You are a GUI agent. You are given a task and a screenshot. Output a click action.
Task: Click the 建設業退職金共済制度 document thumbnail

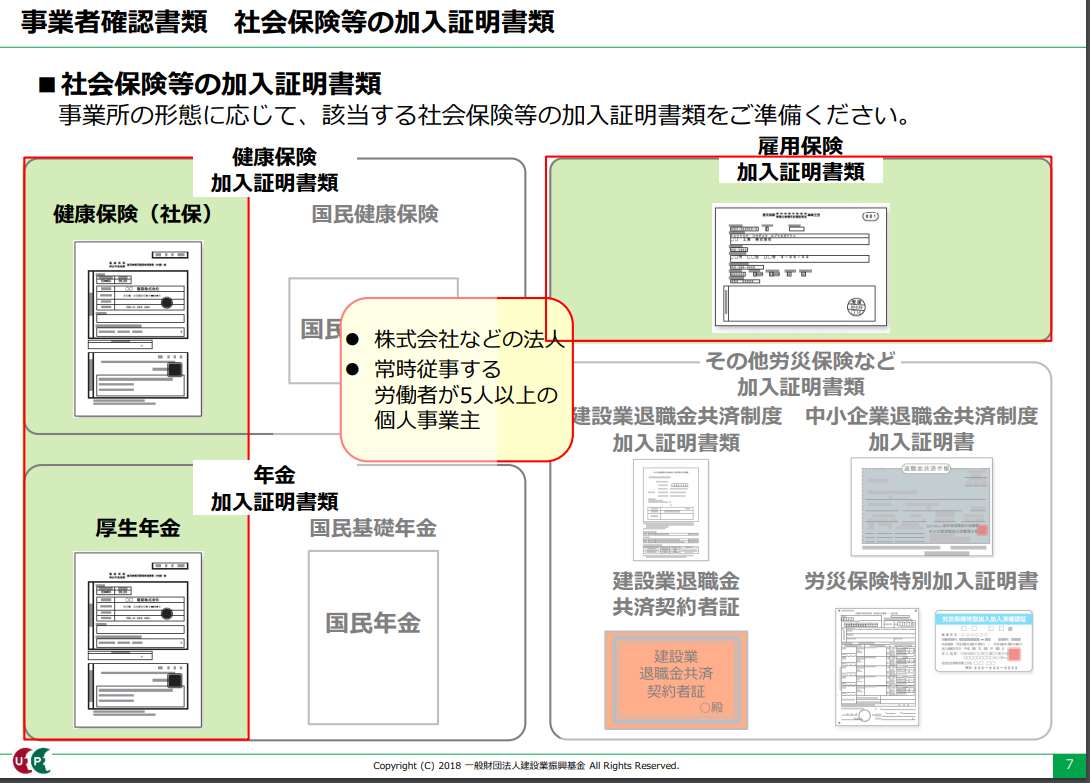[670, 509]
